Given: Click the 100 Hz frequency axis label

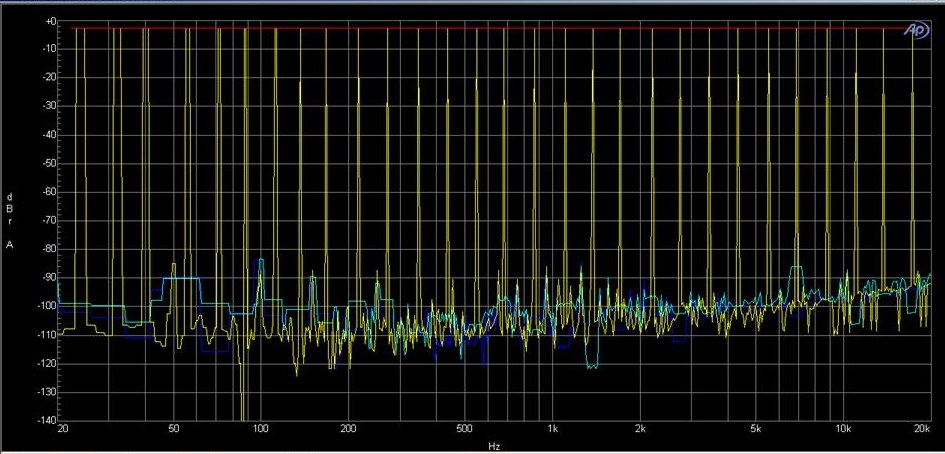Looking at the screenshot, I should pyautogui.click(x=260, y=429).
